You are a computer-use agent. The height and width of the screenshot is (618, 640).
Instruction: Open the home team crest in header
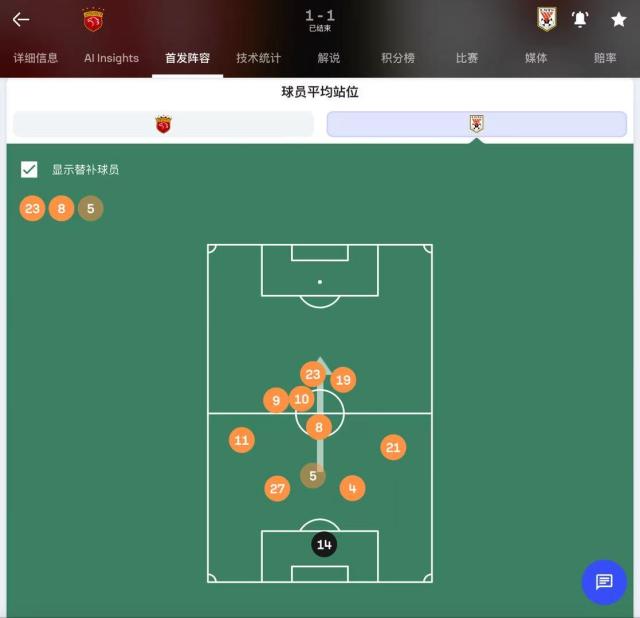coord(93,20)
